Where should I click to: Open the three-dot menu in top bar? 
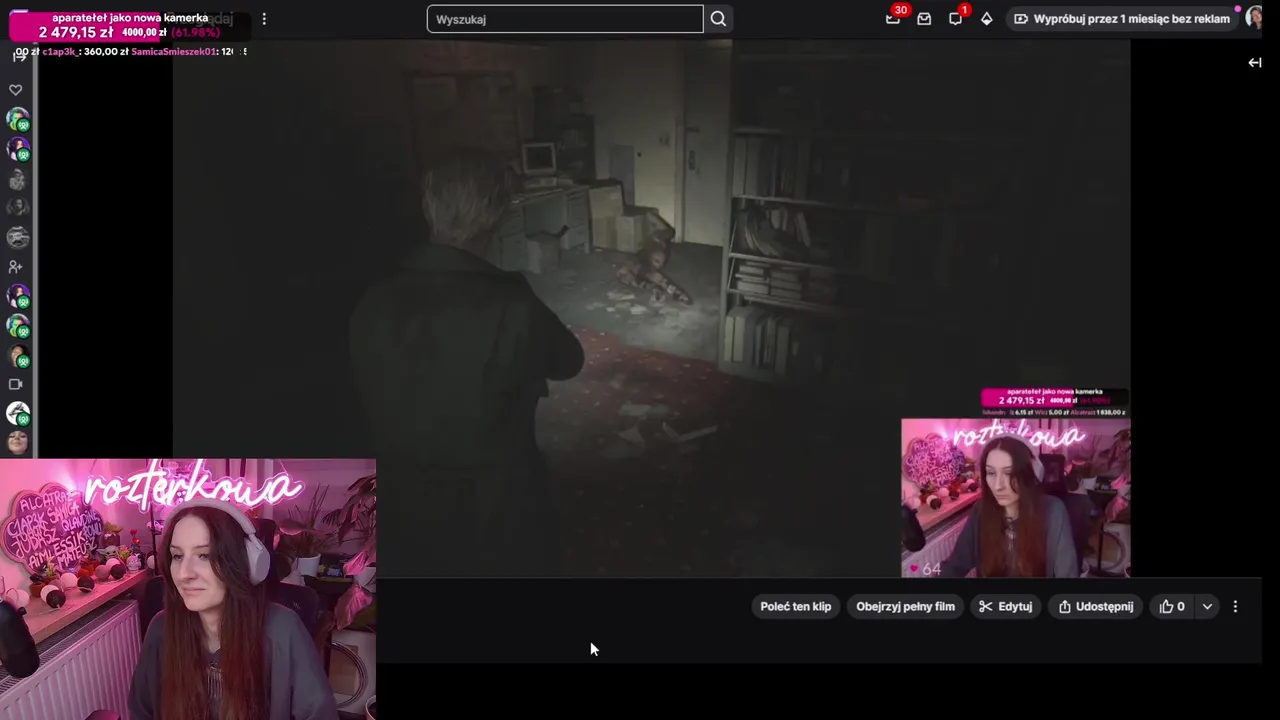(264, 19)
